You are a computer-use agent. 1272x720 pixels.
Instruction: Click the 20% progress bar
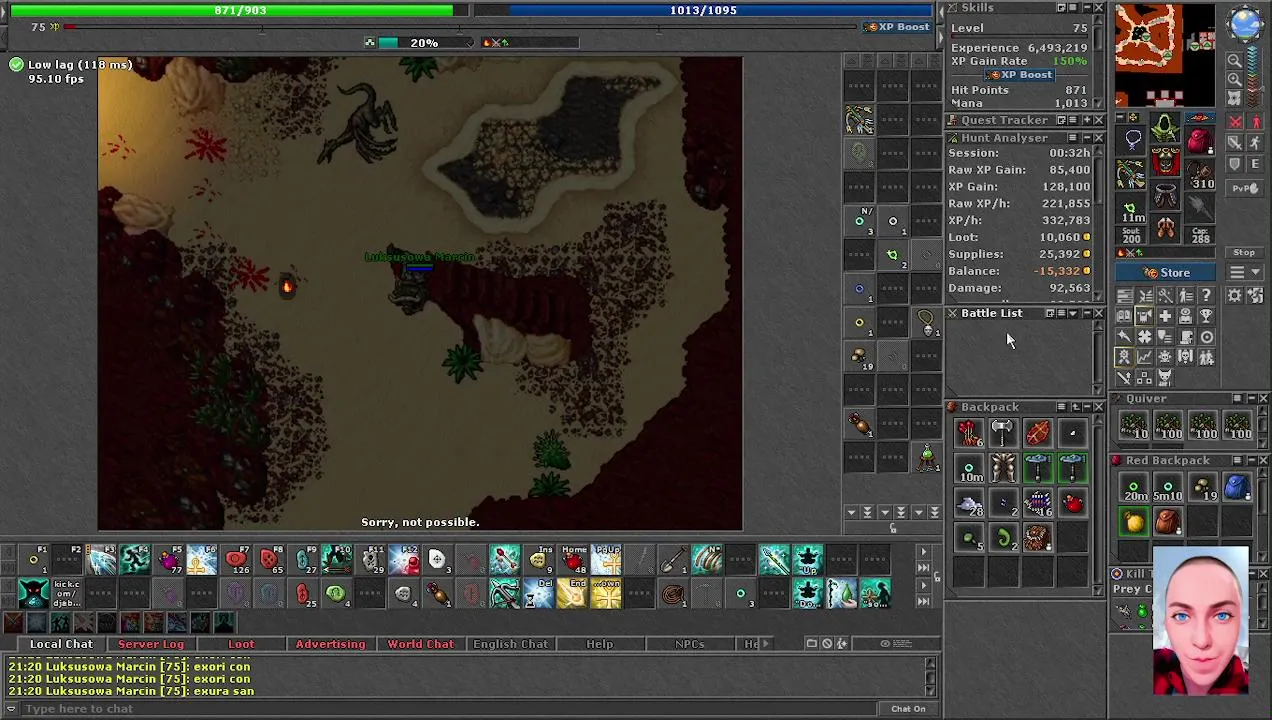tap(423, 43)
